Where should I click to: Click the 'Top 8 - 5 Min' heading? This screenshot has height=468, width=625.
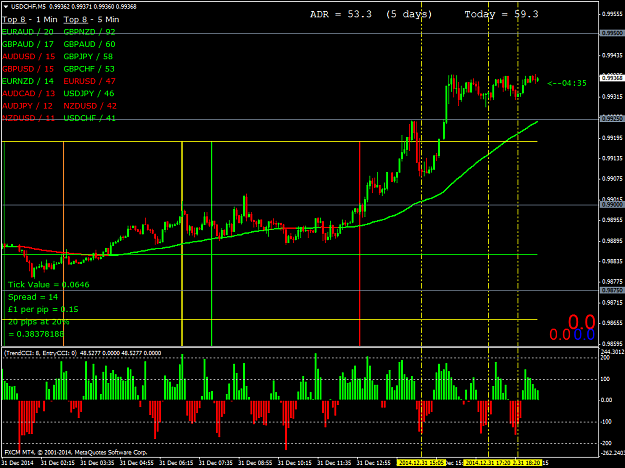pos(91,20)
